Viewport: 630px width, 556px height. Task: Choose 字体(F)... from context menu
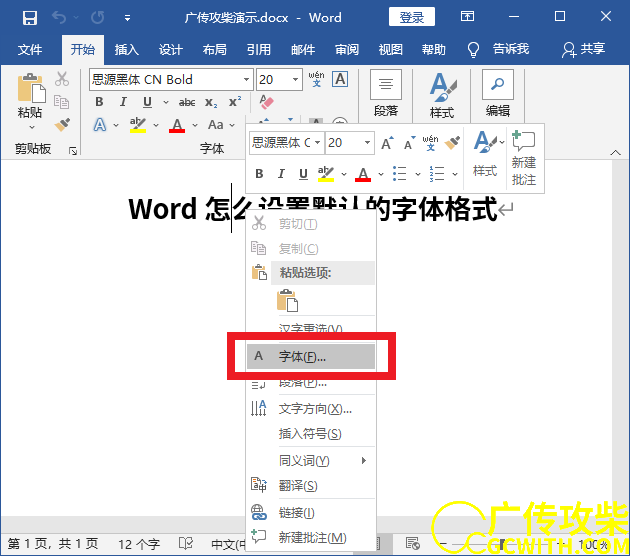click(311, 356)
